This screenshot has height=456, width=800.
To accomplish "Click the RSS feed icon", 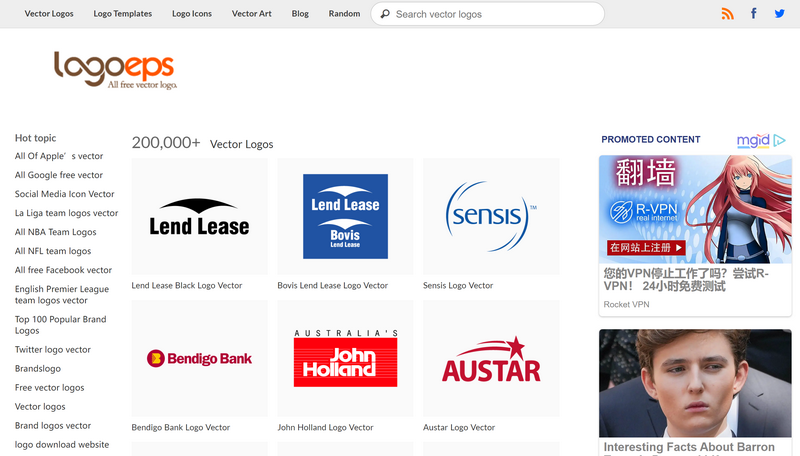I will [727, 14].
